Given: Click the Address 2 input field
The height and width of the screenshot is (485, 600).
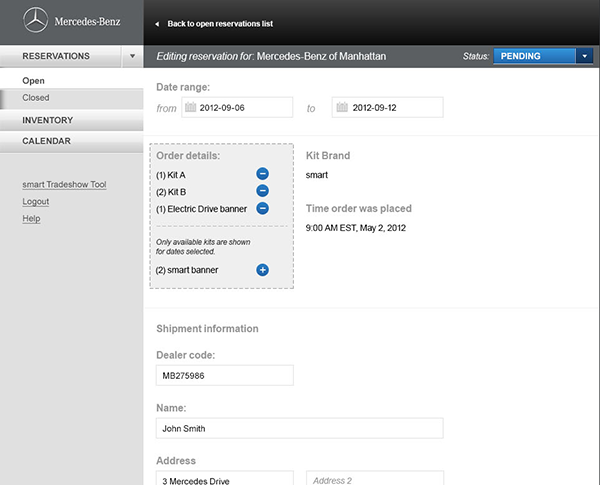Looking at the screenshot, I should tap(374, 479).
